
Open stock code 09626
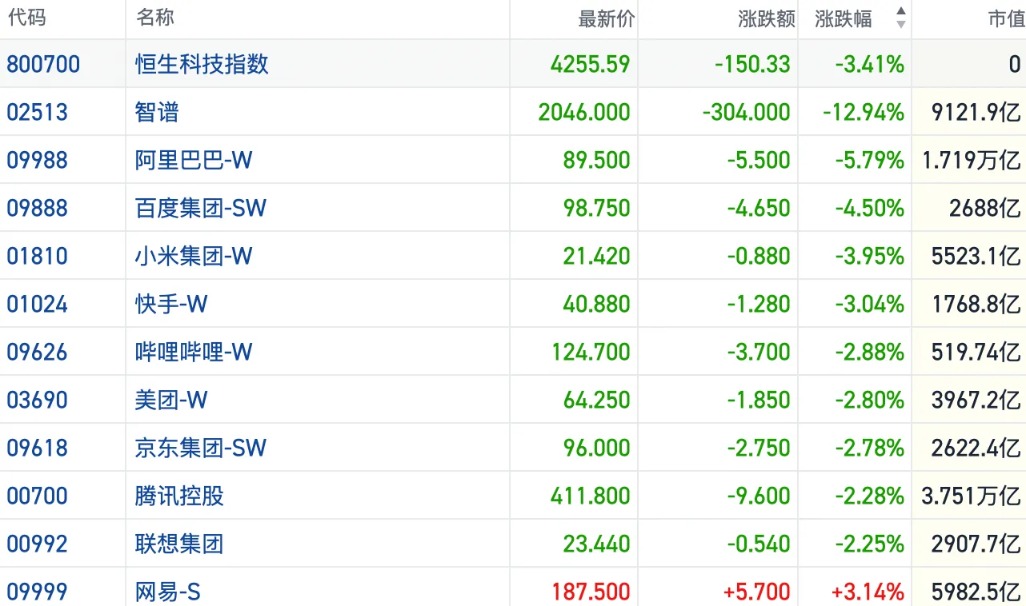pos(37,352)
